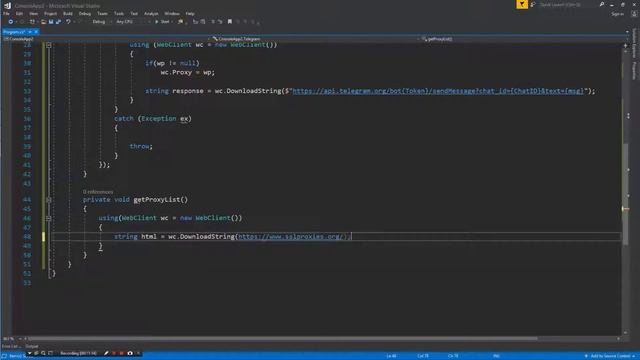Click the vertical scrollbar thumb of editor
Viewport: 640px width, 360px height.
point(625,194)
